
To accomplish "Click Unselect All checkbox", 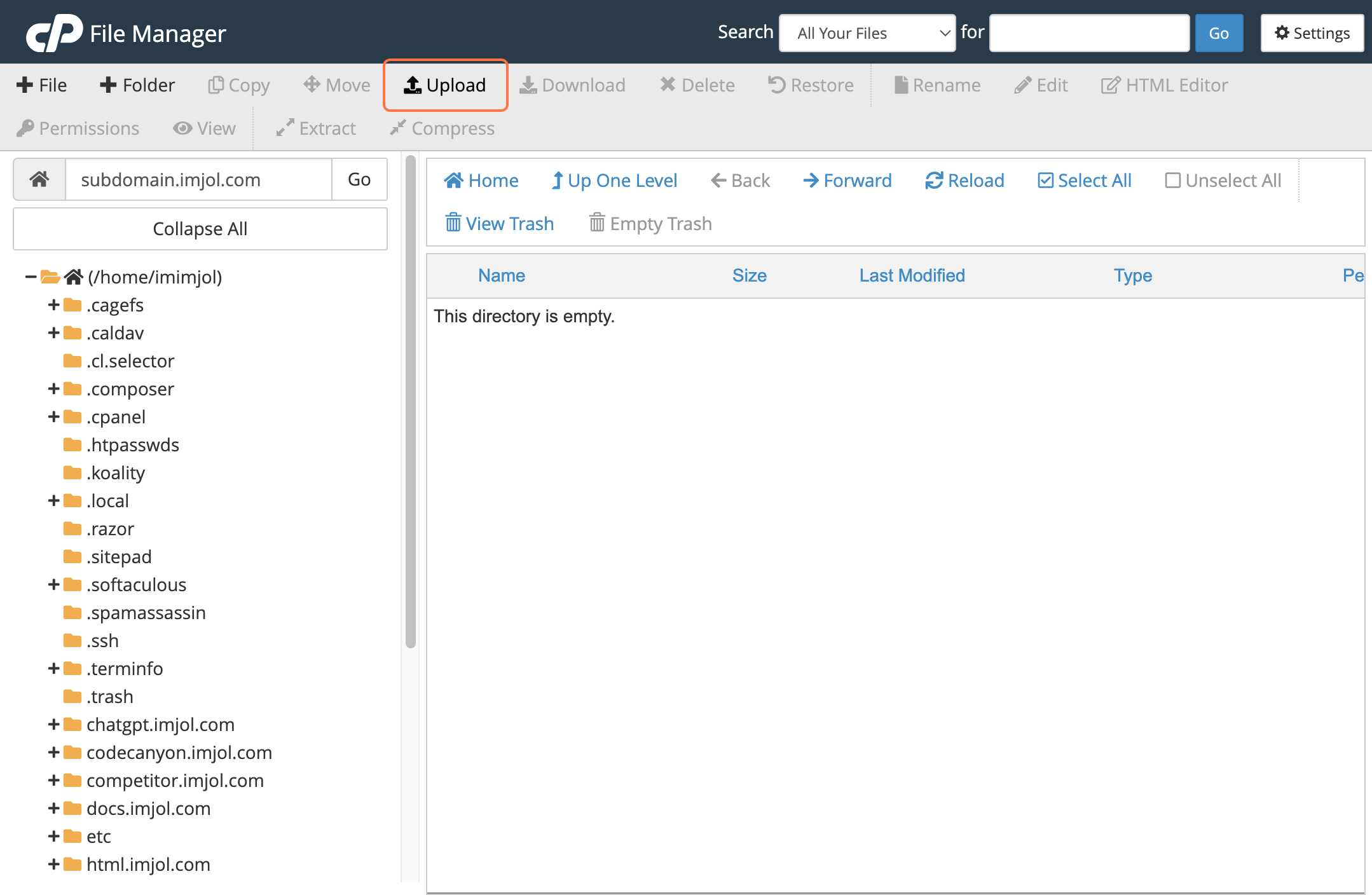I will tap(1223, 181).
